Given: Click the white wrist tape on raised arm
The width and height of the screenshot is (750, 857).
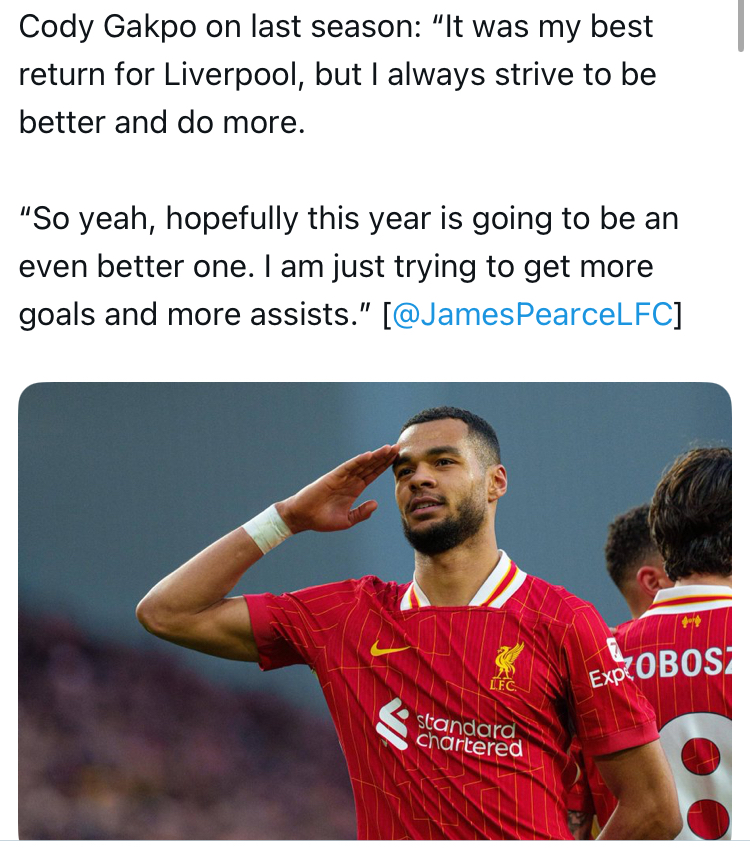Looking at the screenshot, I should pyautogui.click(x=267, y=528).
